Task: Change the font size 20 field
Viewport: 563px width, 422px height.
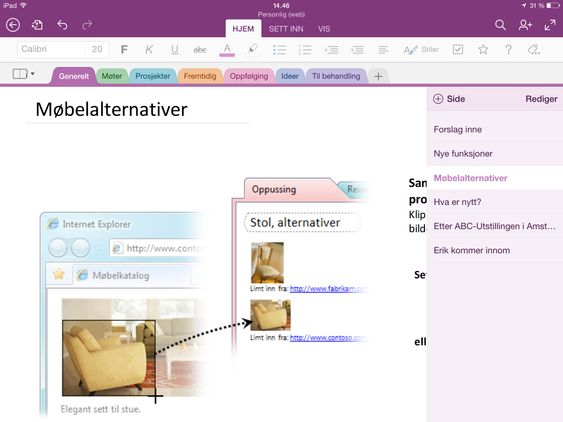Action: click(x=97, y=49)
